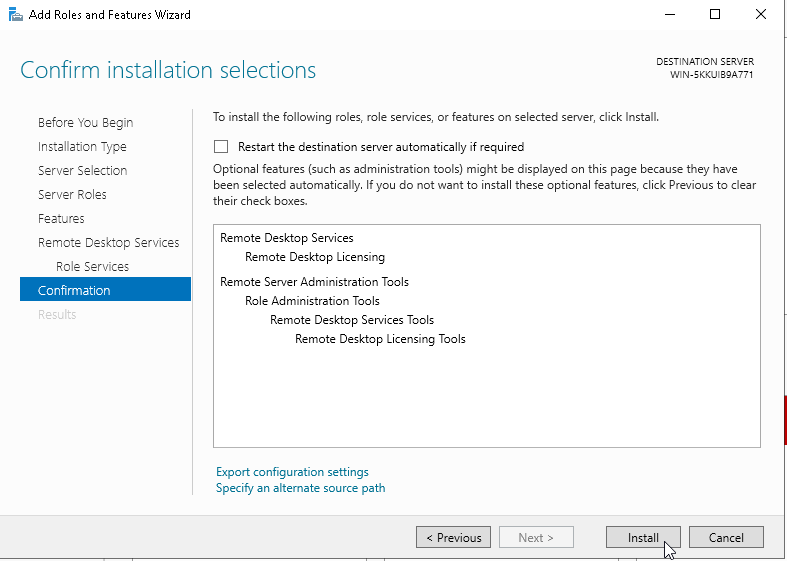This screenshot has width=787, height=561.
Task: Click Install to begin installation
Action: (x=643, y=537)
